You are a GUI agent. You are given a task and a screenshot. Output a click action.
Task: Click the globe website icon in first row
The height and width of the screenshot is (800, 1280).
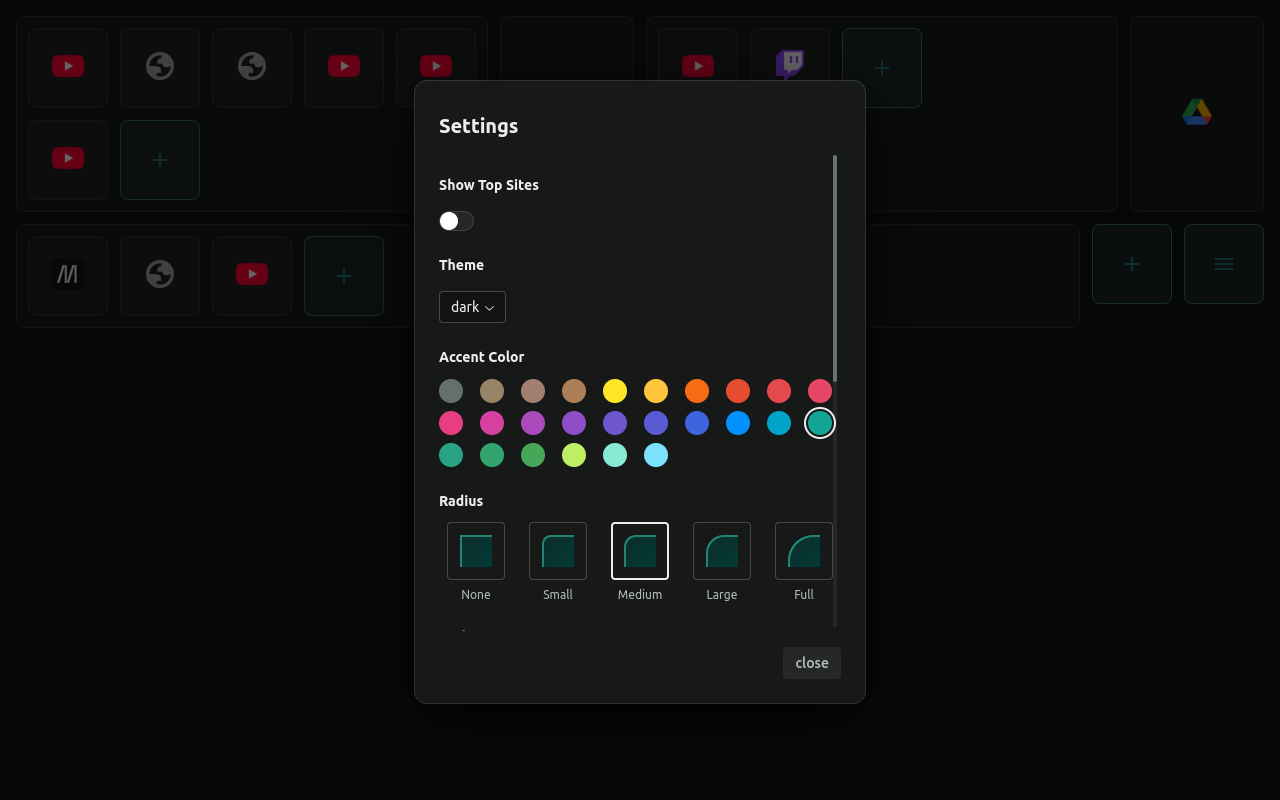(x=159, y=66)
